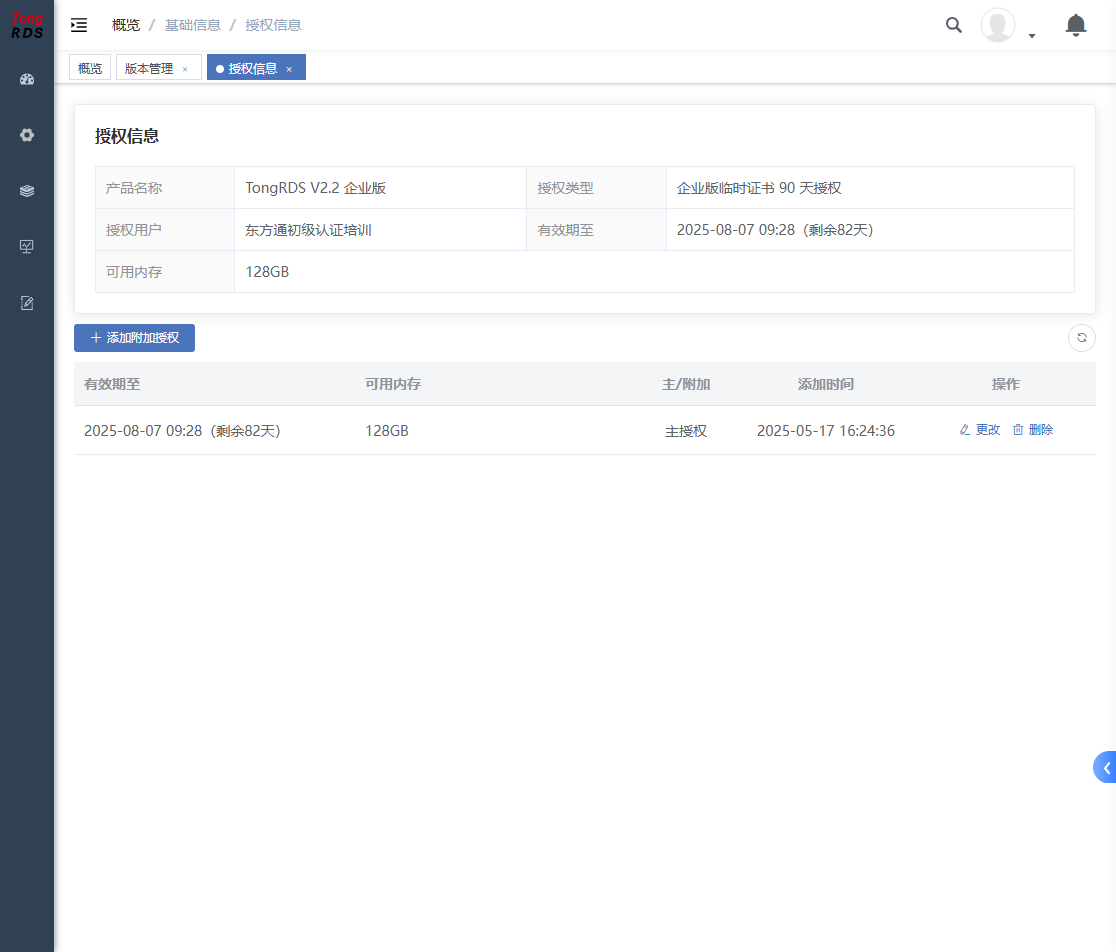1116x952 pixels.
Task: Click the 可用内存 column header
Action: click(x=393, y=384)
